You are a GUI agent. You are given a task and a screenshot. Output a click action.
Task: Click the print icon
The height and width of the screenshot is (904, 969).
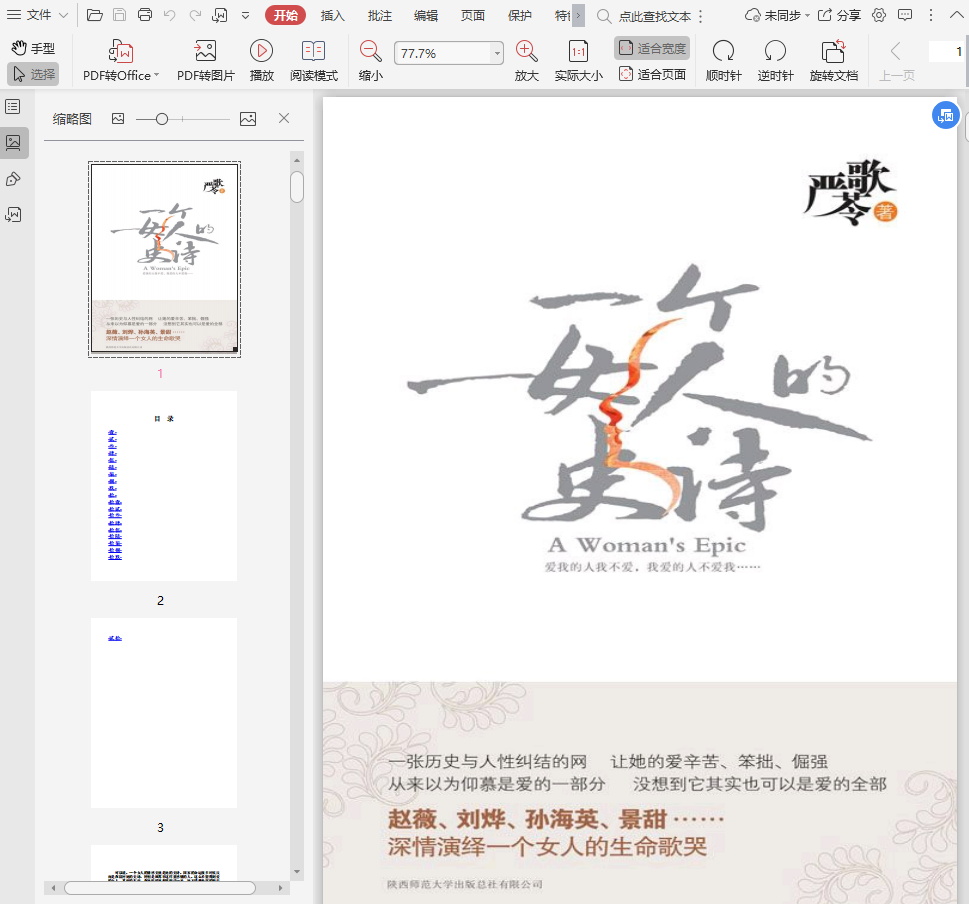point(145,15)
